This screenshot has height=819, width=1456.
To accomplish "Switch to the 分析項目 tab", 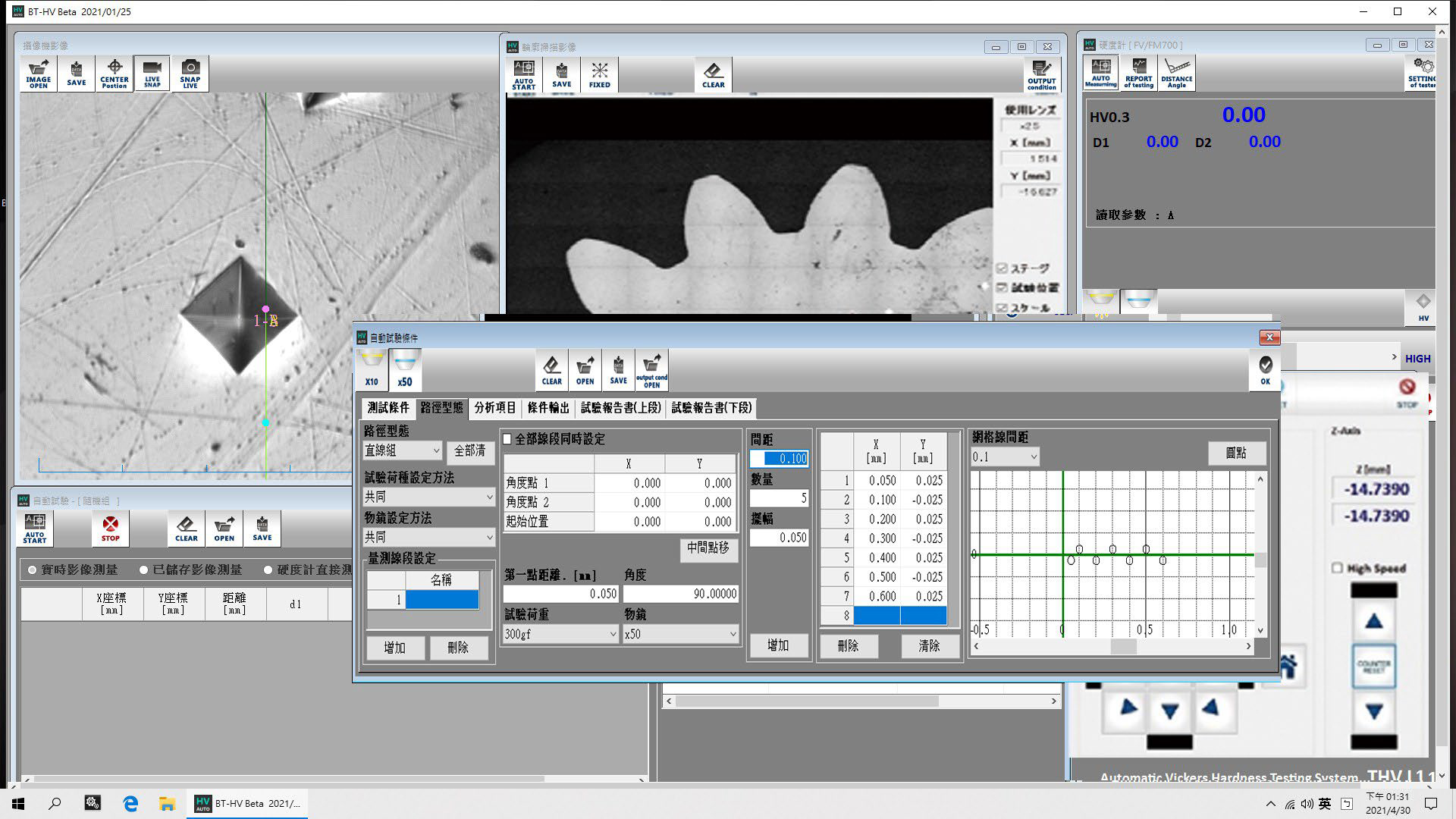I will coord(494,408).
